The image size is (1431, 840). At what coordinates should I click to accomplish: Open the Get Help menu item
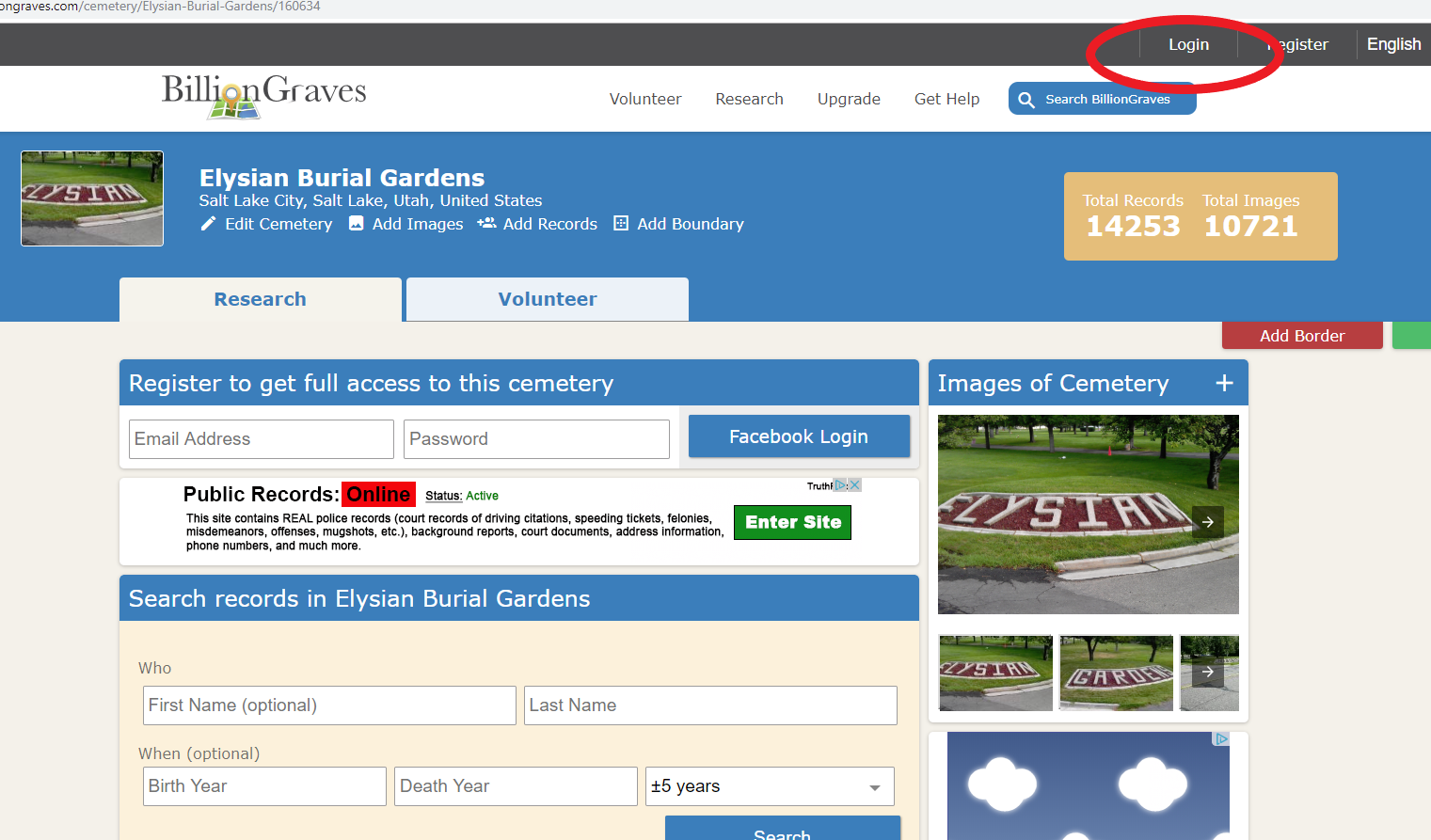pos(946,99)
